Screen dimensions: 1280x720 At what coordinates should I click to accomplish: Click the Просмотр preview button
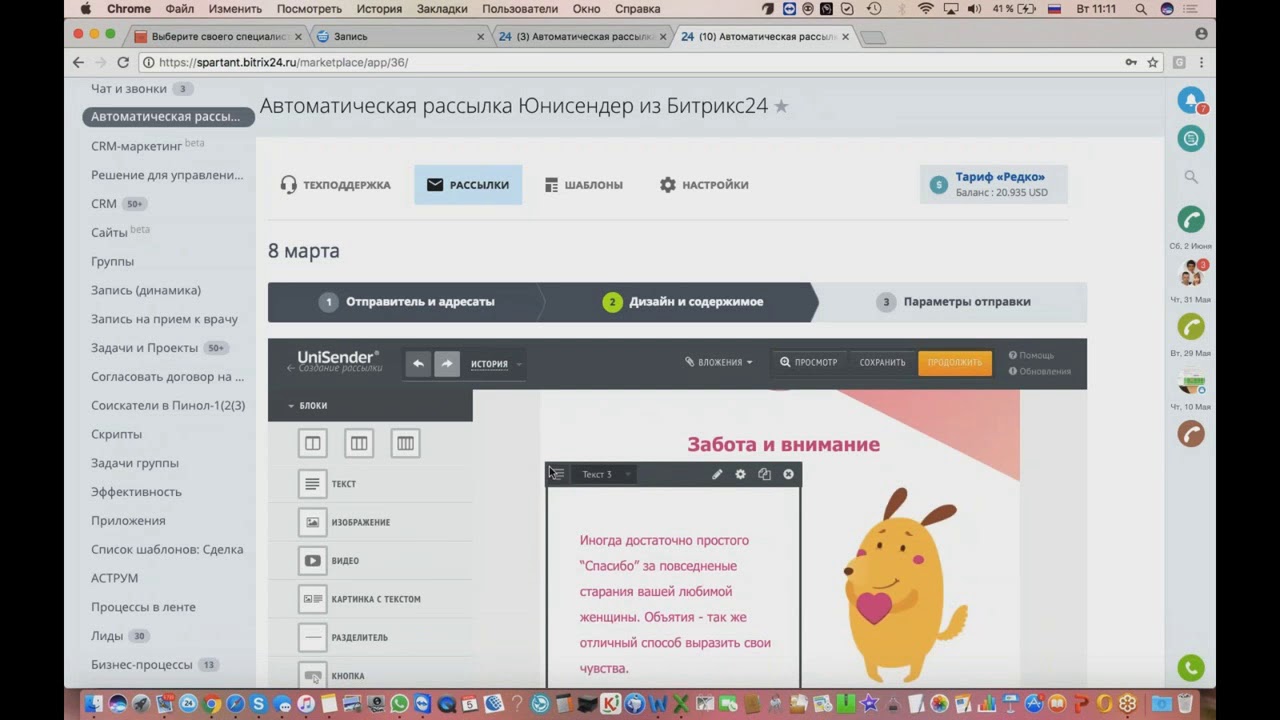tap(808, 362)
